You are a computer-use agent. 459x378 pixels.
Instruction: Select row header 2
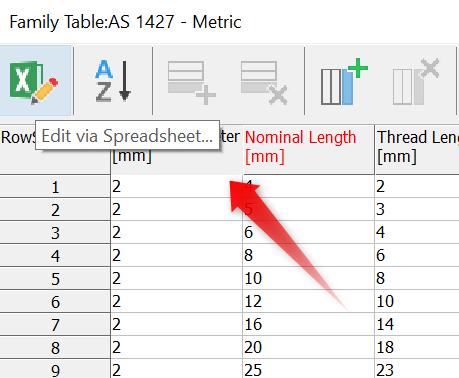point(55,210)
